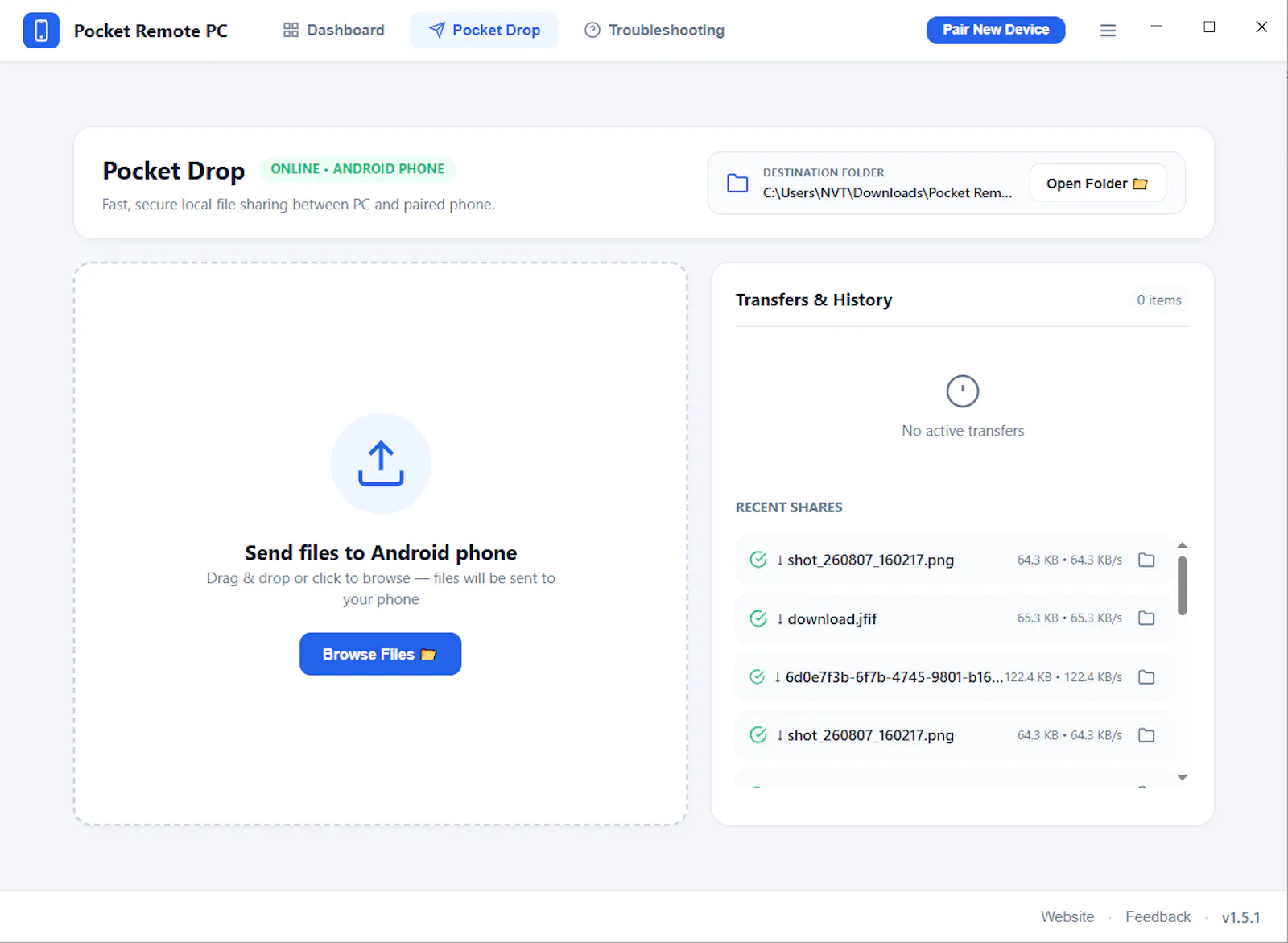
Task: Maximize the Pocket Remote PC window
Action: (x=1209, y=27)
